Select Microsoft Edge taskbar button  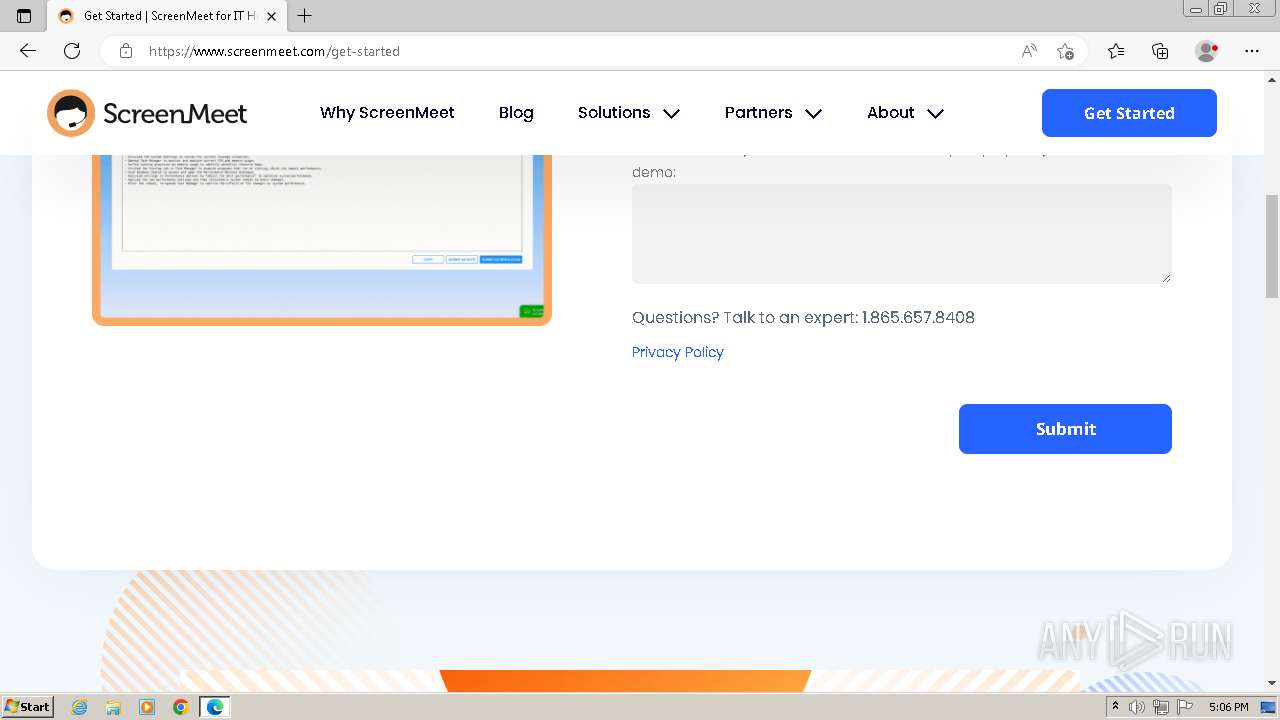[214, 707]
